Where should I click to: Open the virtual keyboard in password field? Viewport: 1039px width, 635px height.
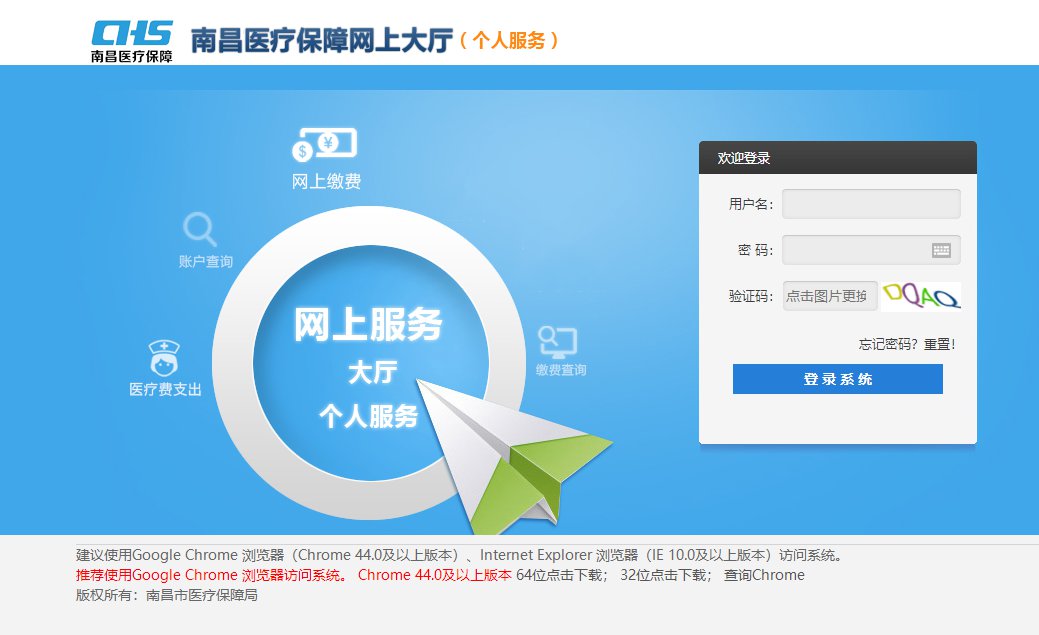[x=941, y=250]
